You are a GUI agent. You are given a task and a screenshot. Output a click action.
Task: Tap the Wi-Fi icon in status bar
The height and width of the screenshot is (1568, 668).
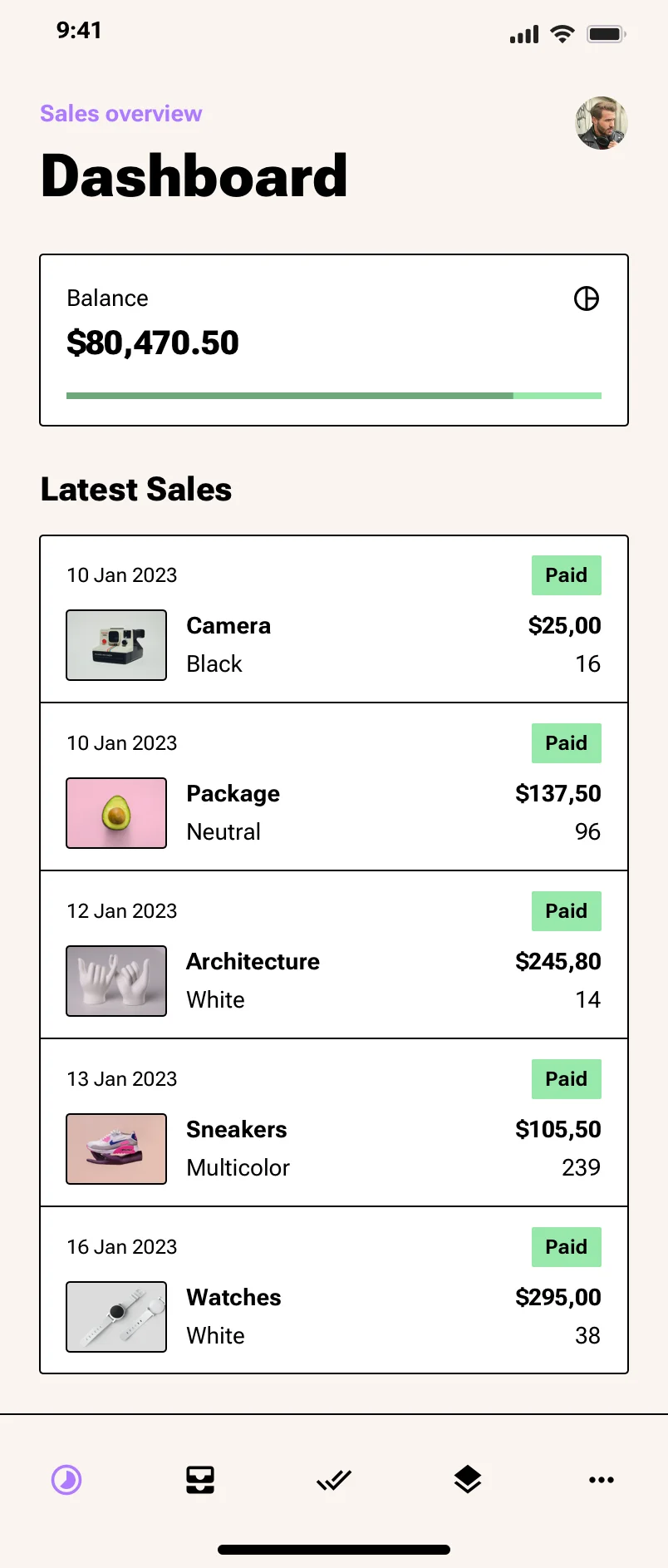point(562,34)
